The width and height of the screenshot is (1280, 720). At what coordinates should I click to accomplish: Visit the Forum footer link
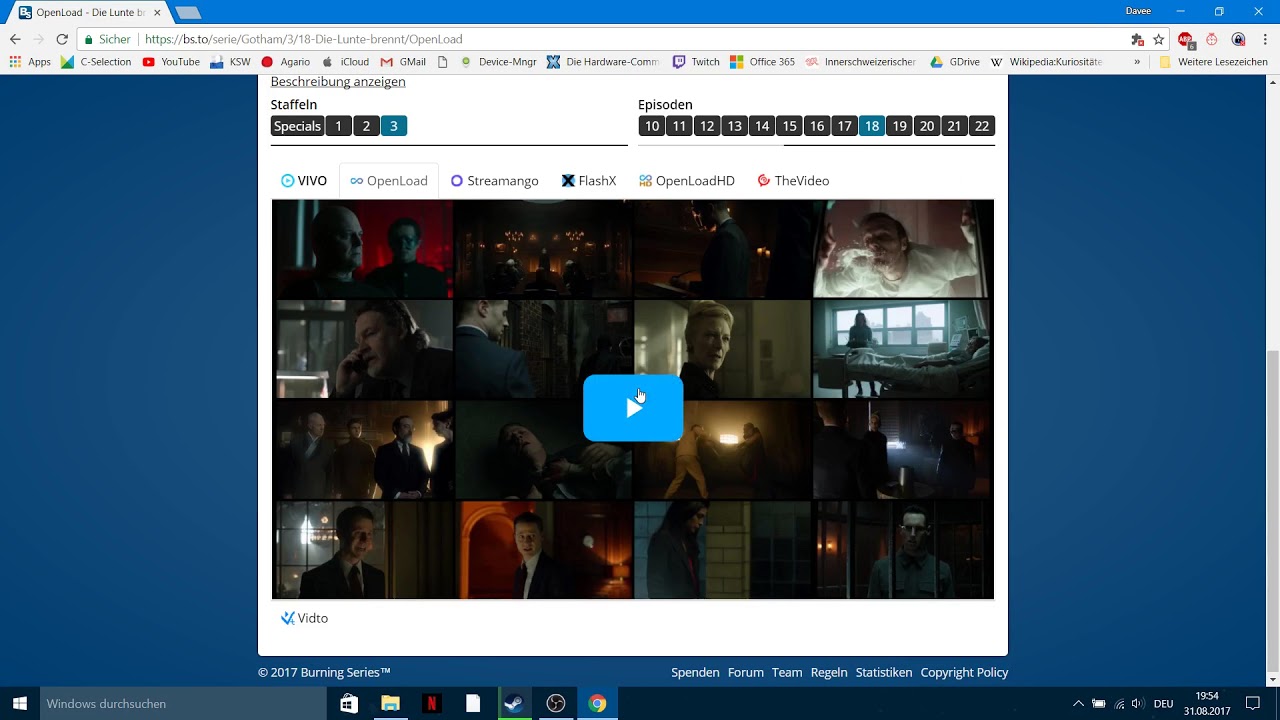746,673
